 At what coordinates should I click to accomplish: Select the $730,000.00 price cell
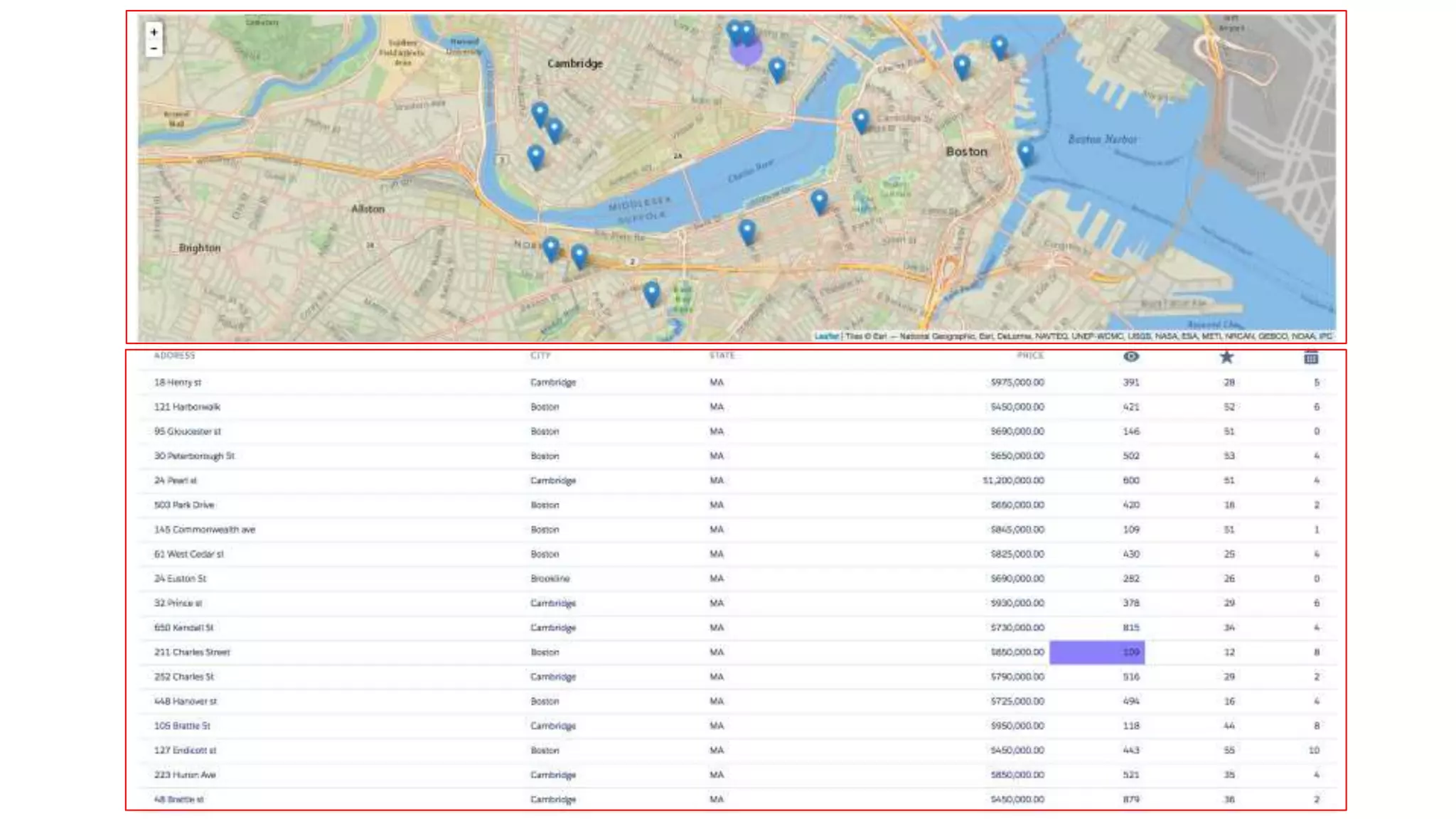click(1017, 628)
